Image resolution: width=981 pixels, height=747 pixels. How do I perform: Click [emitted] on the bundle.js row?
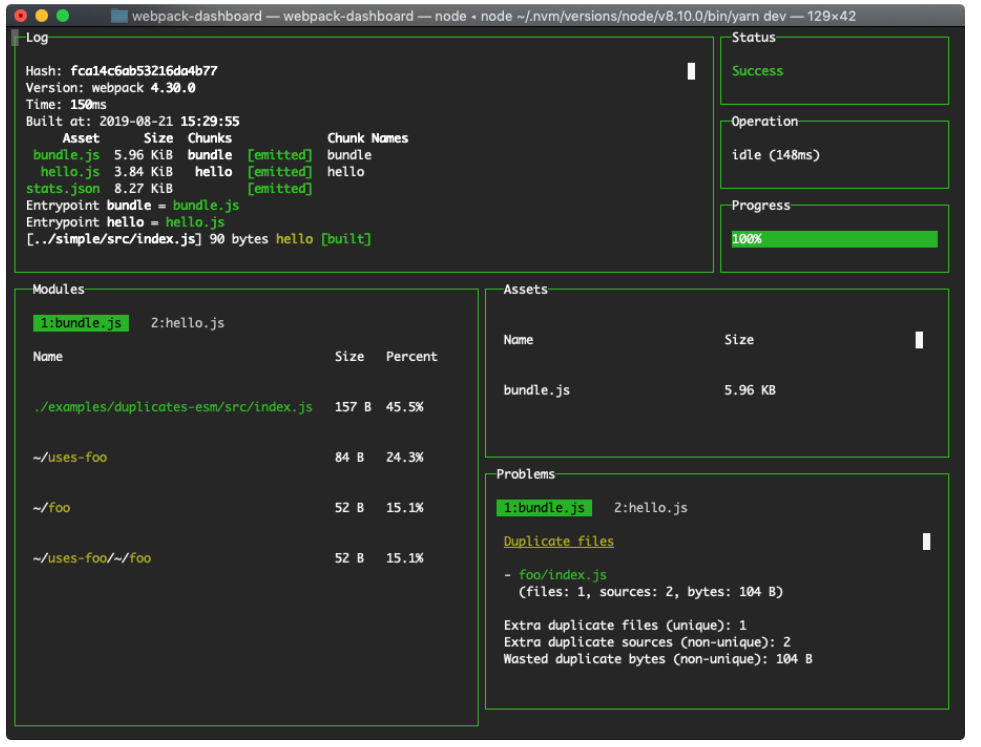click(282, 156)
